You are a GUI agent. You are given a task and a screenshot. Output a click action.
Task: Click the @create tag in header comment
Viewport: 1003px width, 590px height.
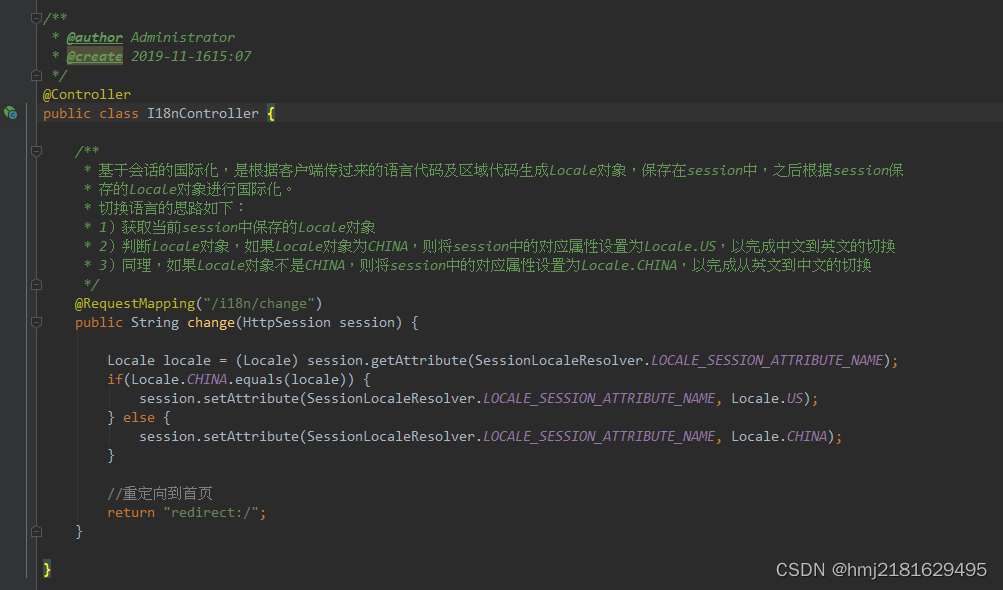[95, 56]
